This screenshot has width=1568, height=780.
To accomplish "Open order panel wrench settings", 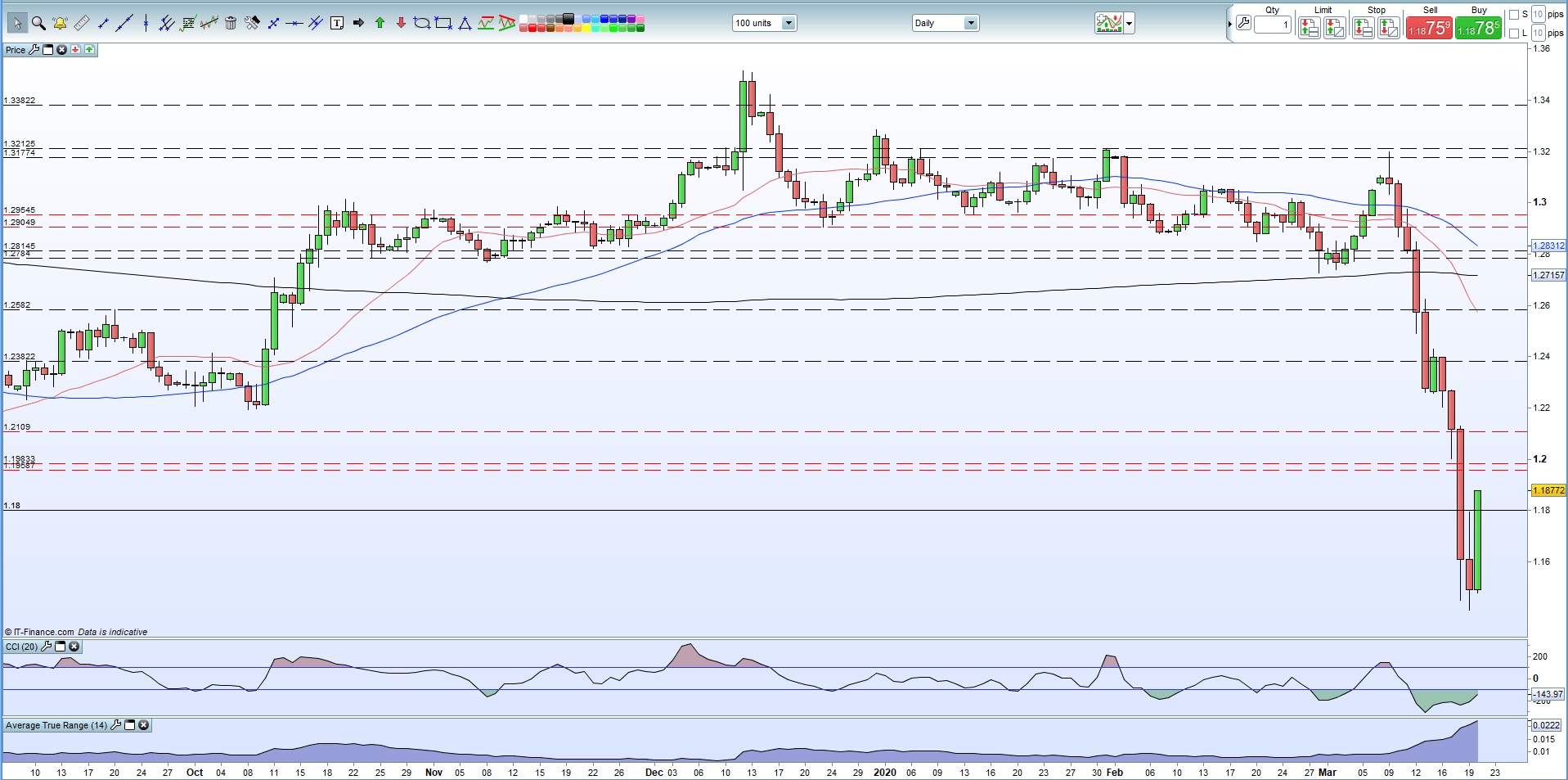I will [1243, 23].
